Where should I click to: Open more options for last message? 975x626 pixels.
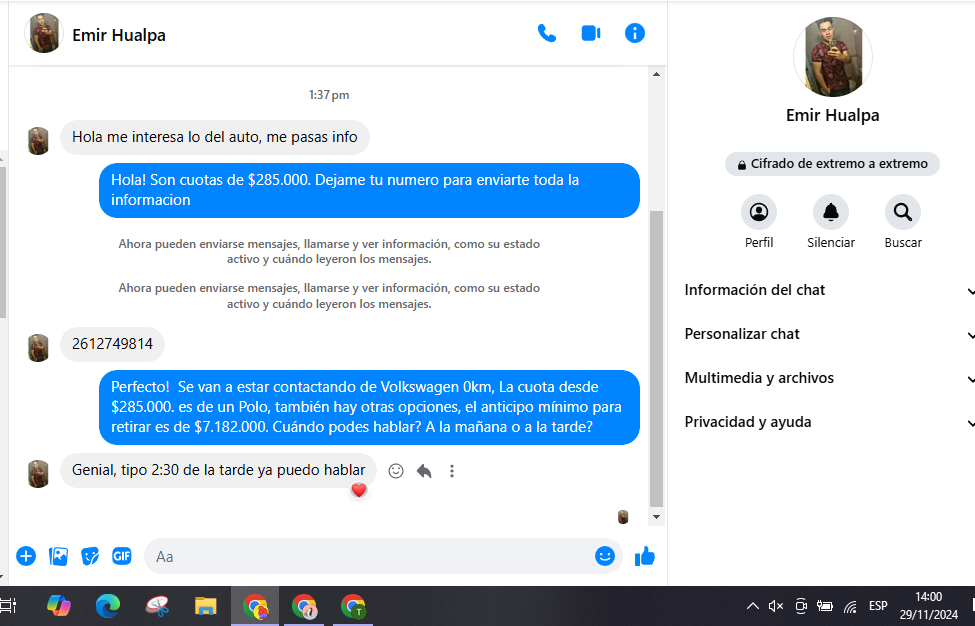point(452,471)
